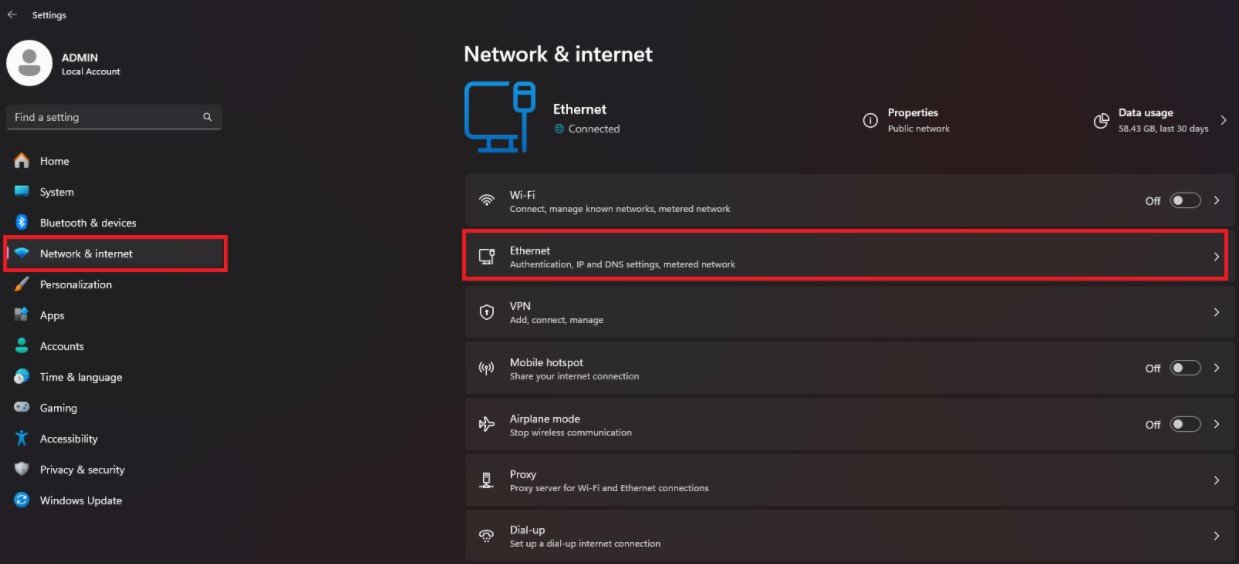The width and height of the screenshot is (1239, 564).
Task: Turn on the Airplane mode switch
Action: pos(1185,424)
